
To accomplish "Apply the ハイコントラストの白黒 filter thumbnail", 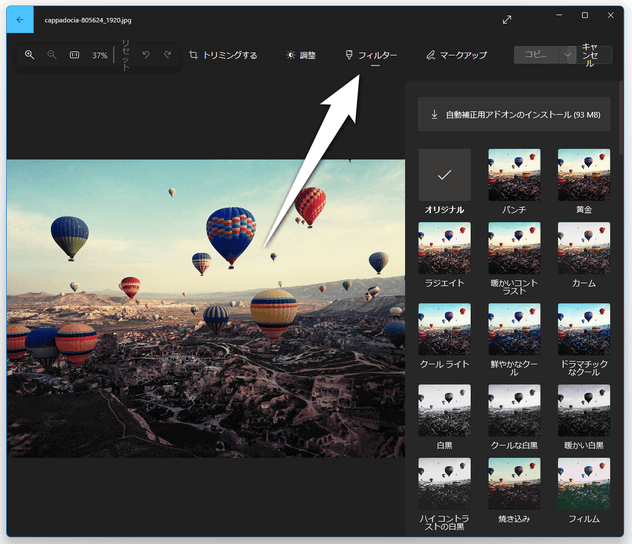I will pos(445,484).
